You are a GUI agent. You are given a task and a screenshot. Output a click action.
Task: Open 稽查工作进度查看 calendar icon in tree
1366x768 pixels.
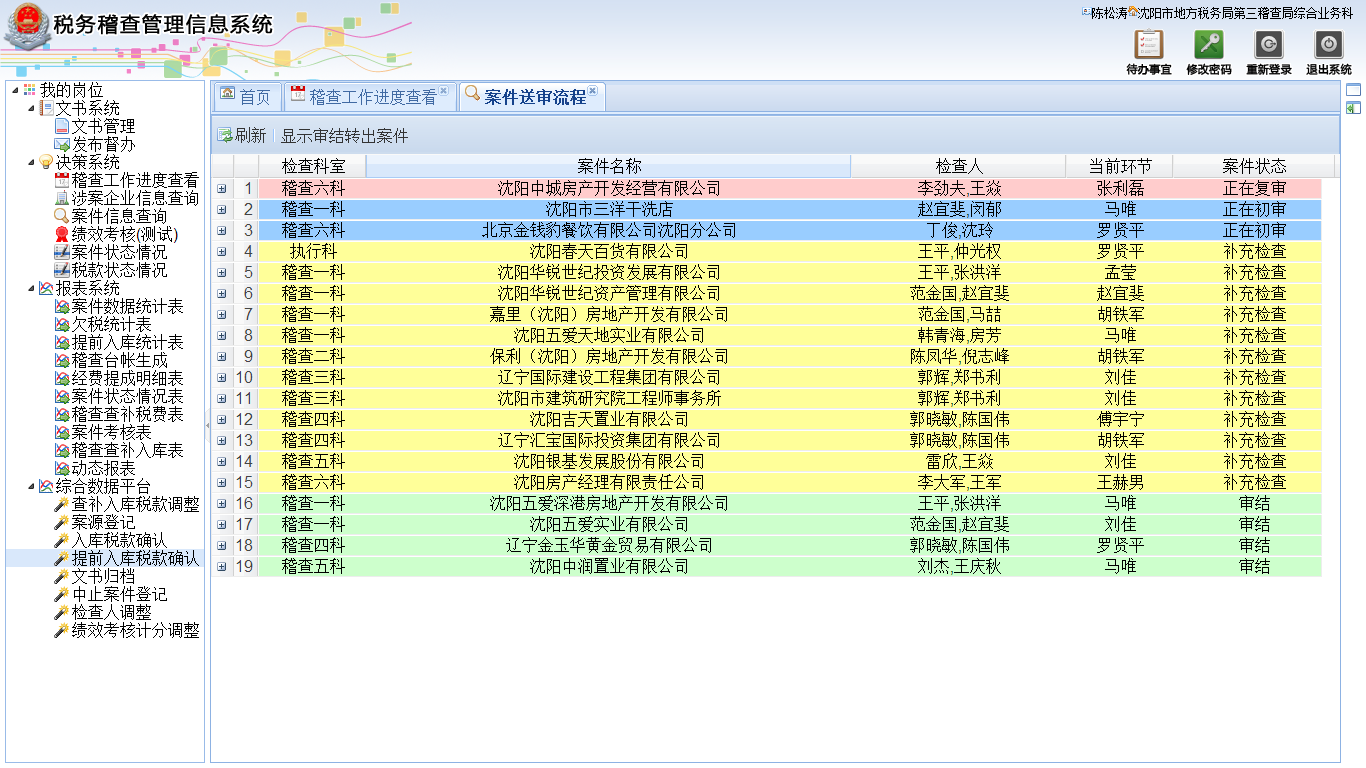[62, 181]
